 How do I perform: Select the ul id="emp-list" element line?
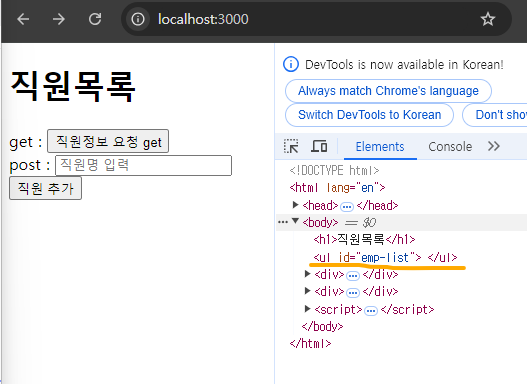coord(385,258)
